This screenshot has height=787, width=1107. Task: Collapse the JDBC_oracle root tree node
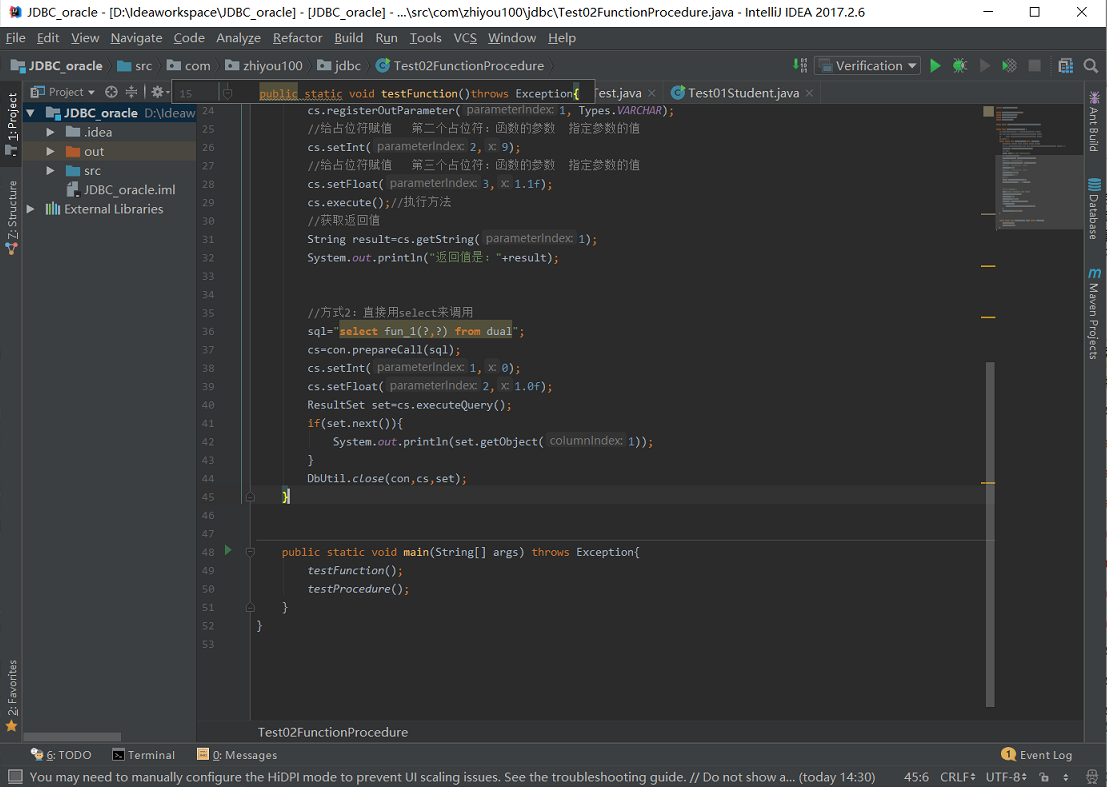point(30,113)
